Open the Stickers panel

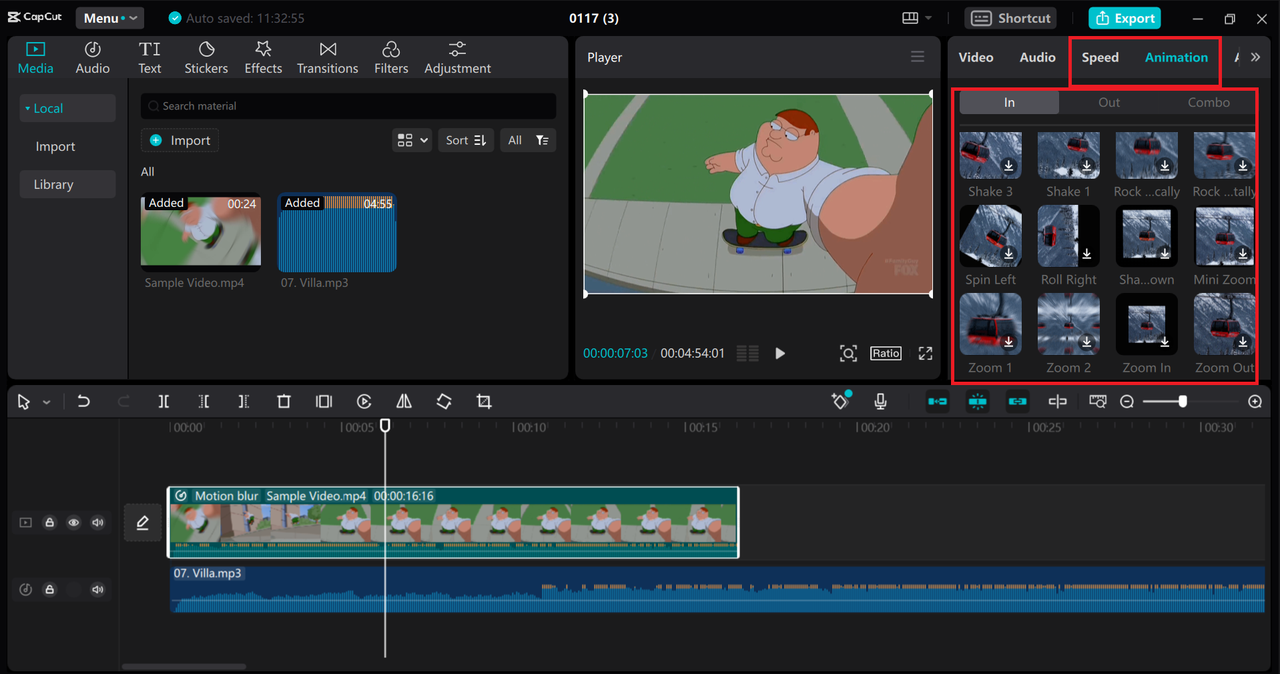(x=206, y=57)
